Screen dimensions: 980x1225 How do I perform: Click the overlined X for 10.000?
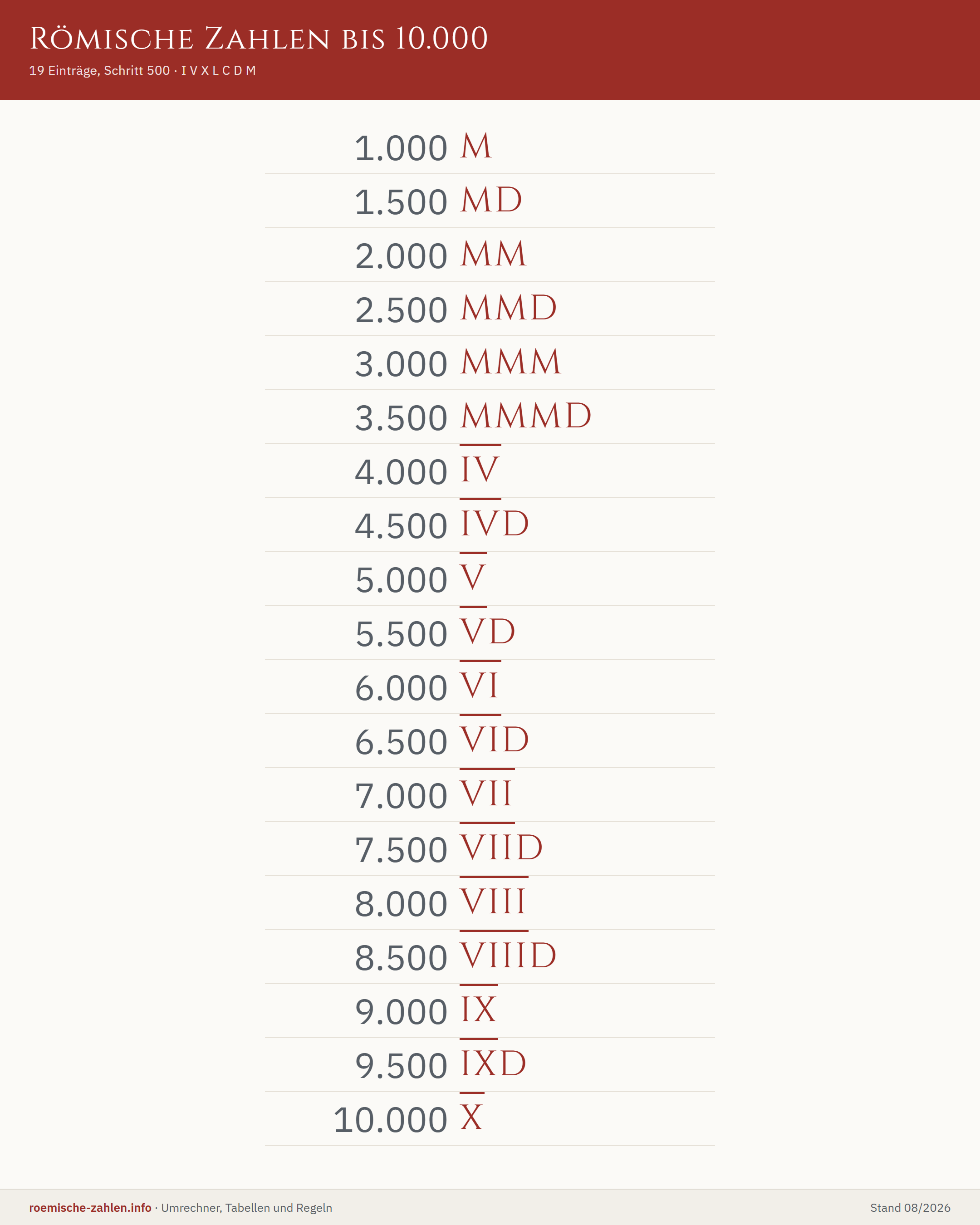click(472, 1116)
